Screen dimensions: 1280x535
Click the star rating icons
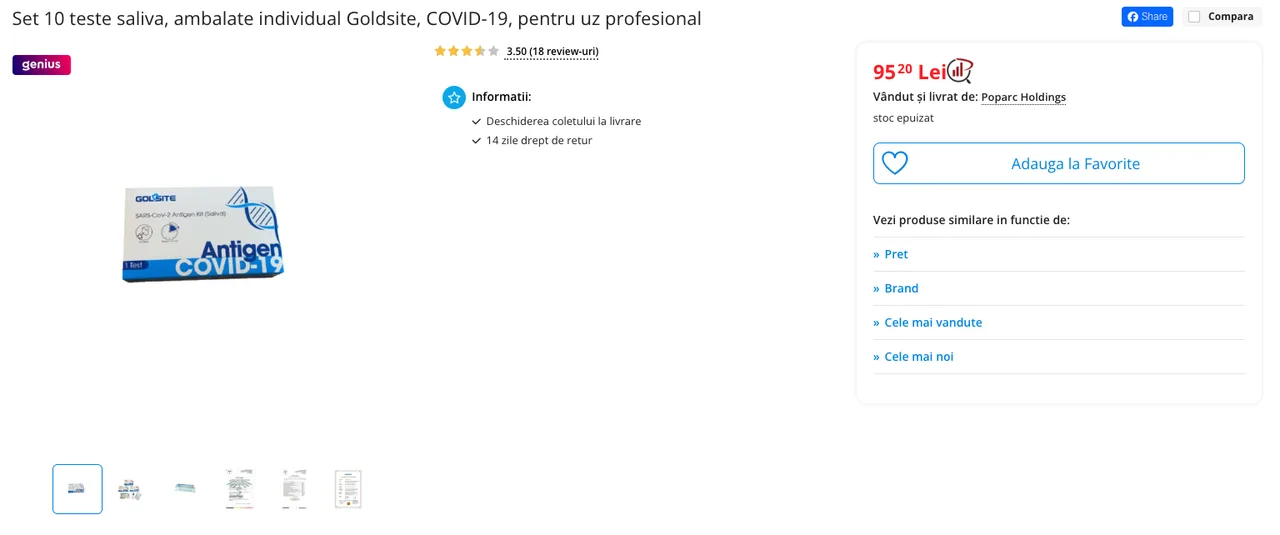click(x=466, y=51)
